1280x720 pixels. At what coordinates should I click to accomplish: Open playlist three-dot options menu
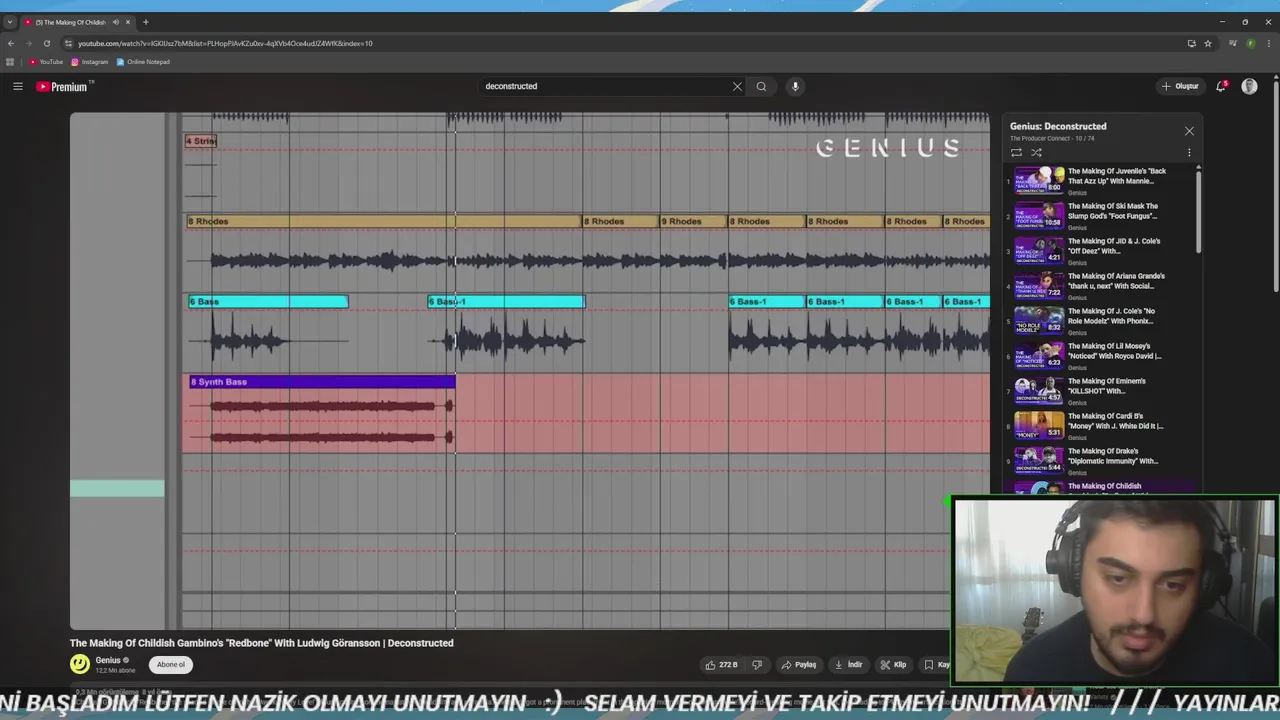1189,153
